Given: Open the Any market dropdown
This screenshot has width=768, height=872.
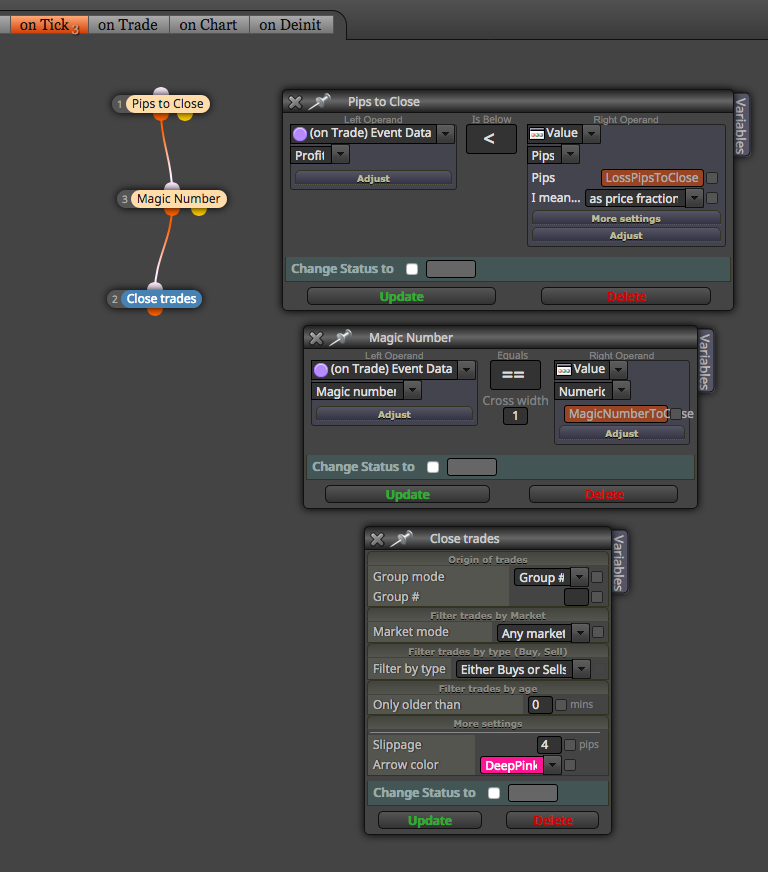Looking at the screenshot, I should [x=580, y=633].
